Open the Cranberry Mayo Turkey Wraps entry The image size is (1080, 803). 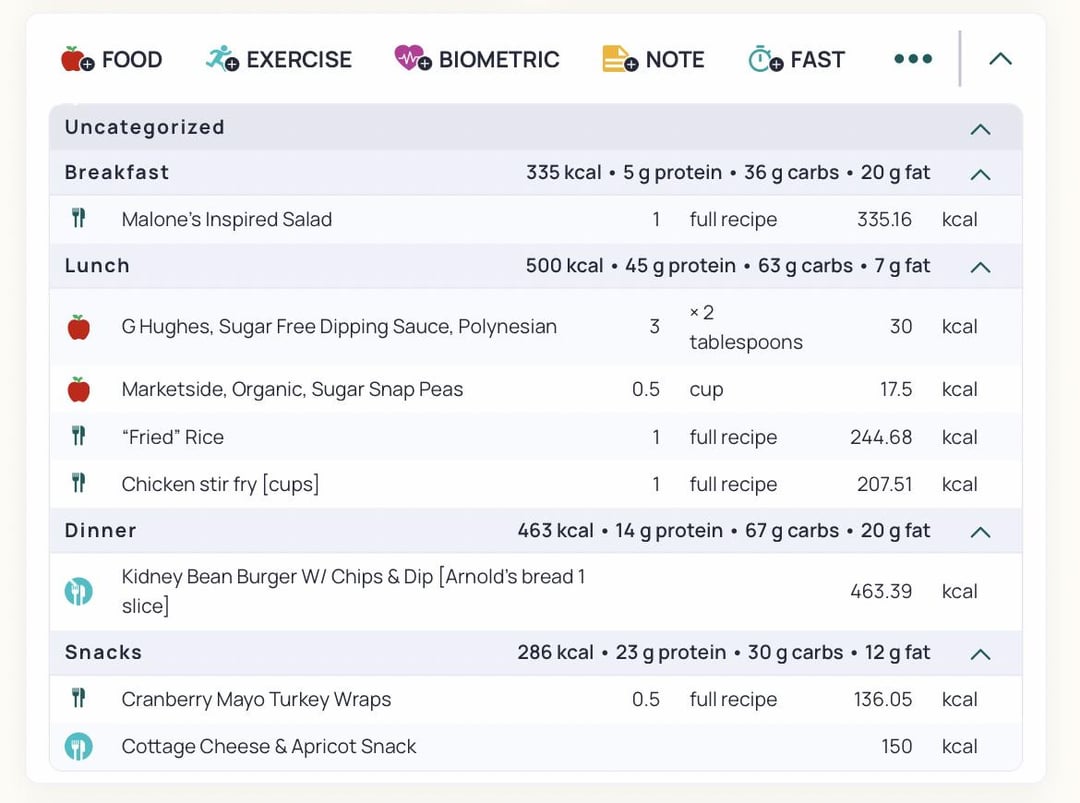[x=536, y=699]
